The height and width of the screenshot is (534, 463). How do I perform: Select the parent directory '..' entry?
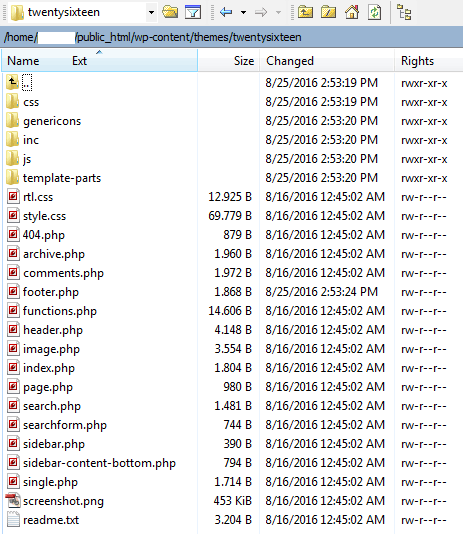(27, 83)
